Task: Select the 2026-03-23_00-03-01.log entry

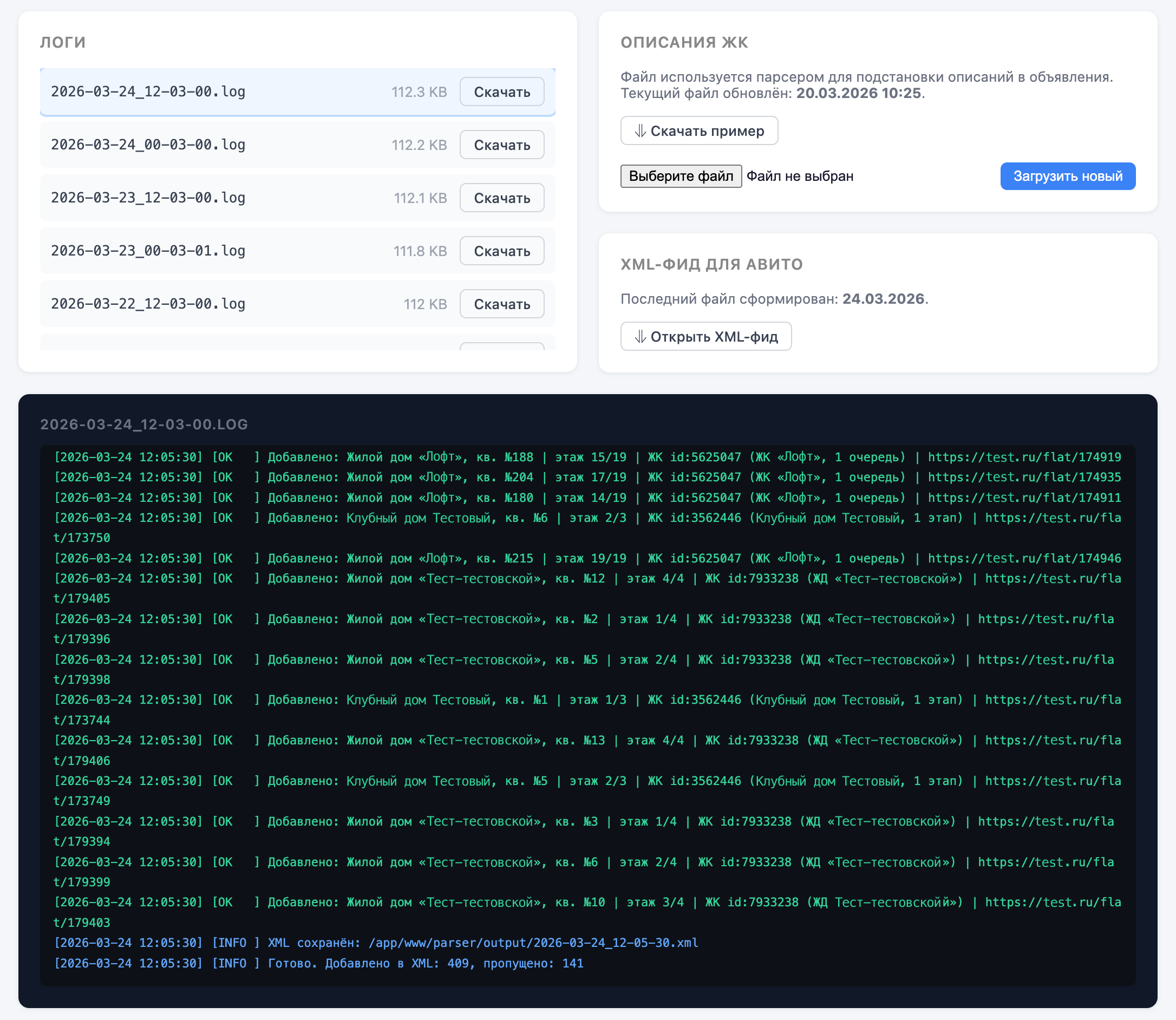Action: [148, 251]
